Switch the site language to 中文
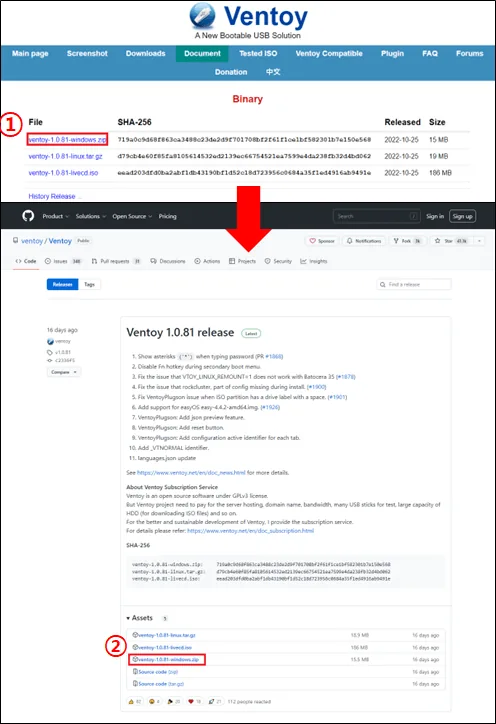 [x=272, y=72]
